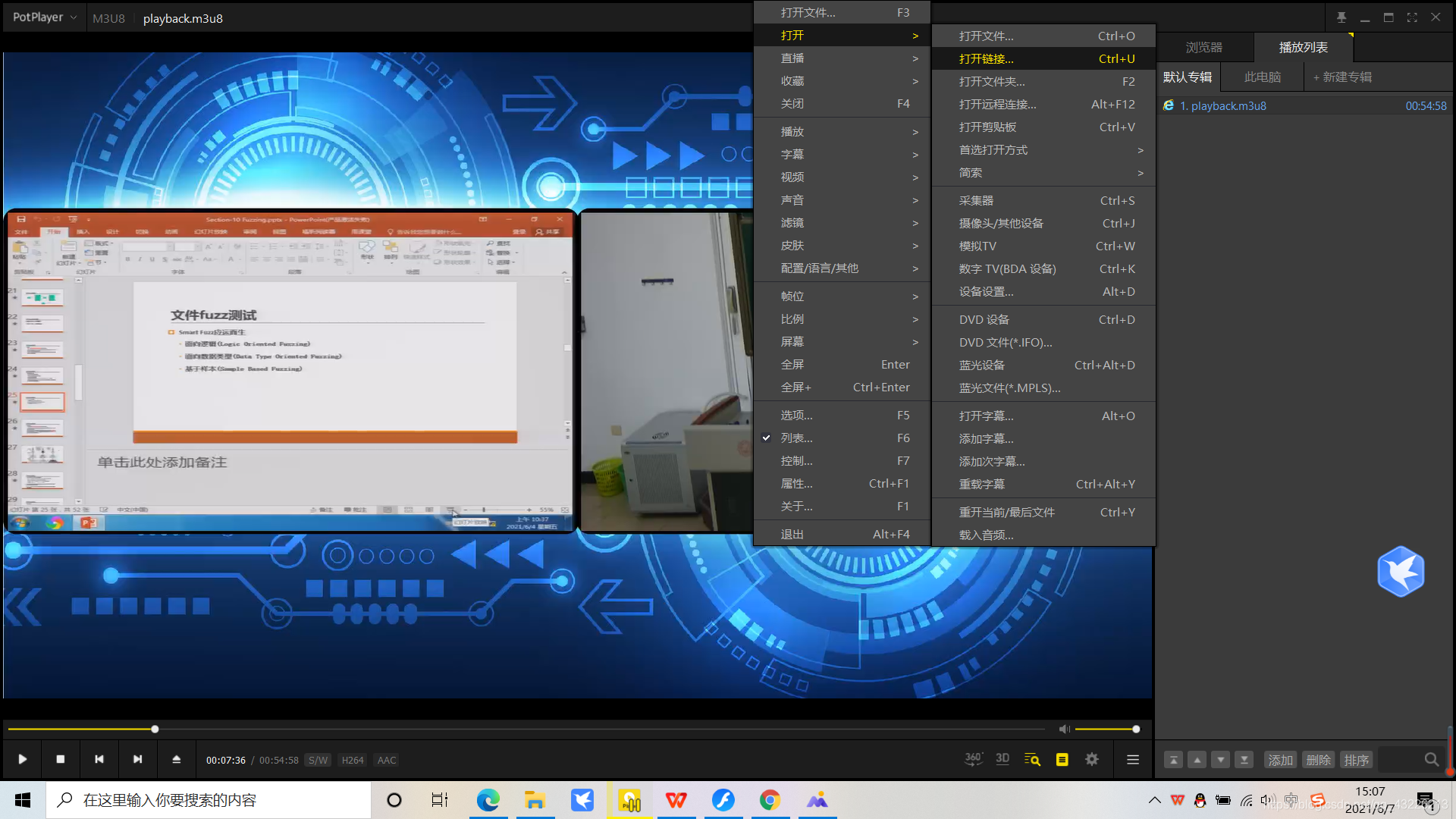Viewport: 1456px width, 819px height.
Task: Click the 添加 playlist button
Action: 1280,760
